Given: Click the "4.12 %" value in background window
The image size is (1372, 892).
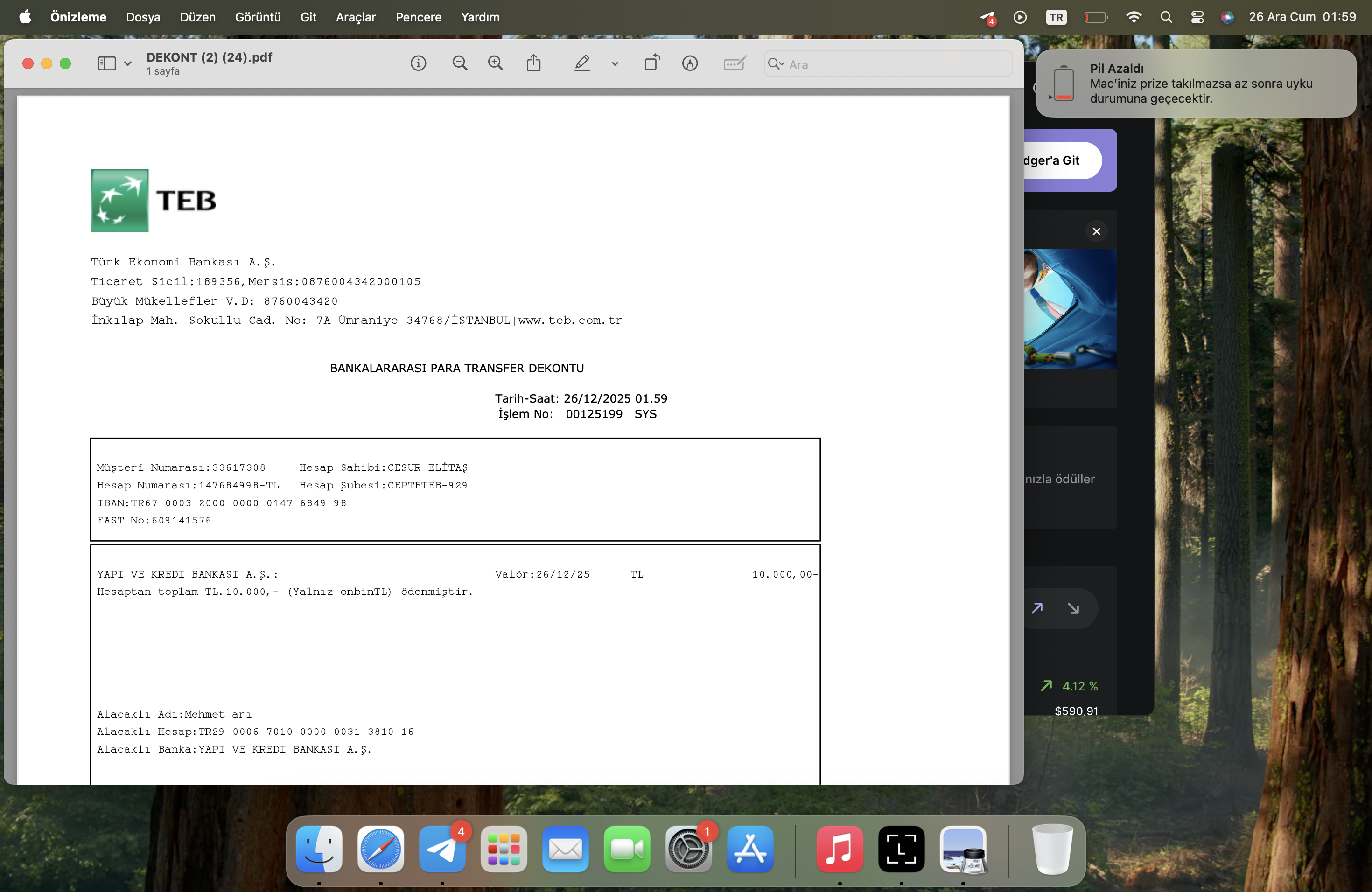Looking at the screenshot, I should click(x=1080, y=686).
